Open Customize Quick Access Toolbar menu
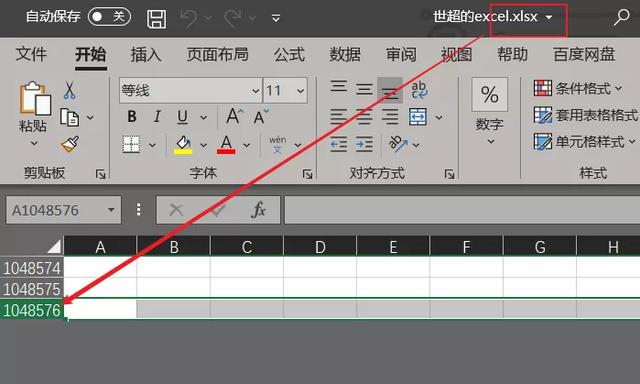Image resolution: width=640 pixels, height=384 pixels. pyautogui.click(x=276, y=18)
